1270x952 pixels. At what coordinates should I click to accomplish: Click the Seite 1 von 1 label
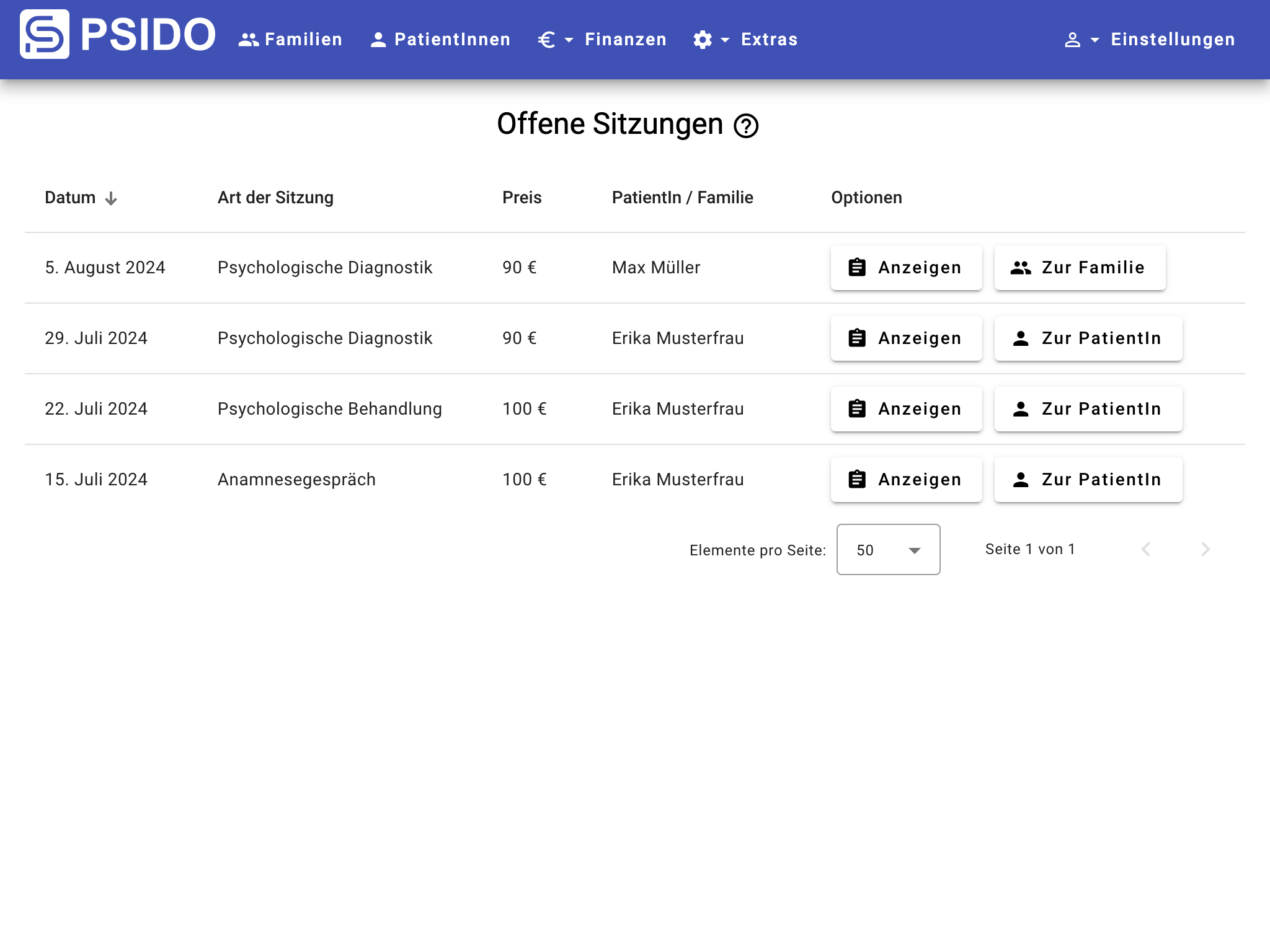coord(1030,549)
